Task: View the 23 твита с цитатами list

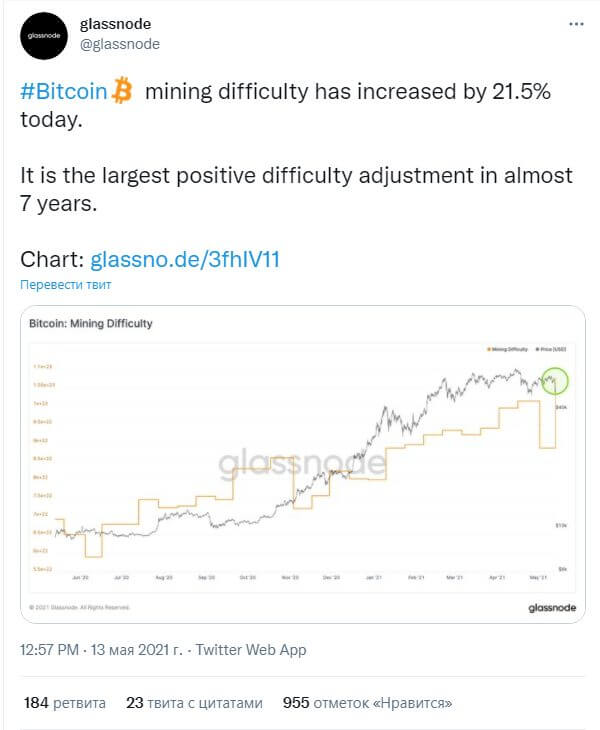Action: tap(194, 703)
